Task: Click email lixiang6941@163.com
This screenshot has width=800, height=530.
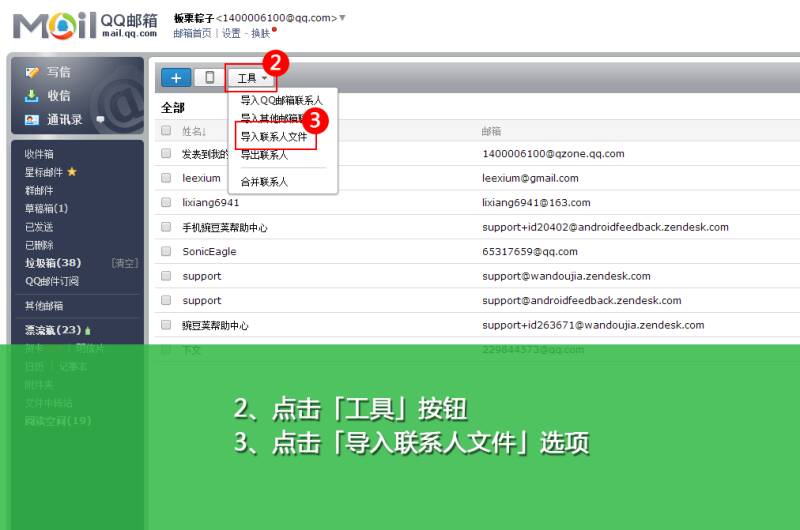Action: (536, 203)
